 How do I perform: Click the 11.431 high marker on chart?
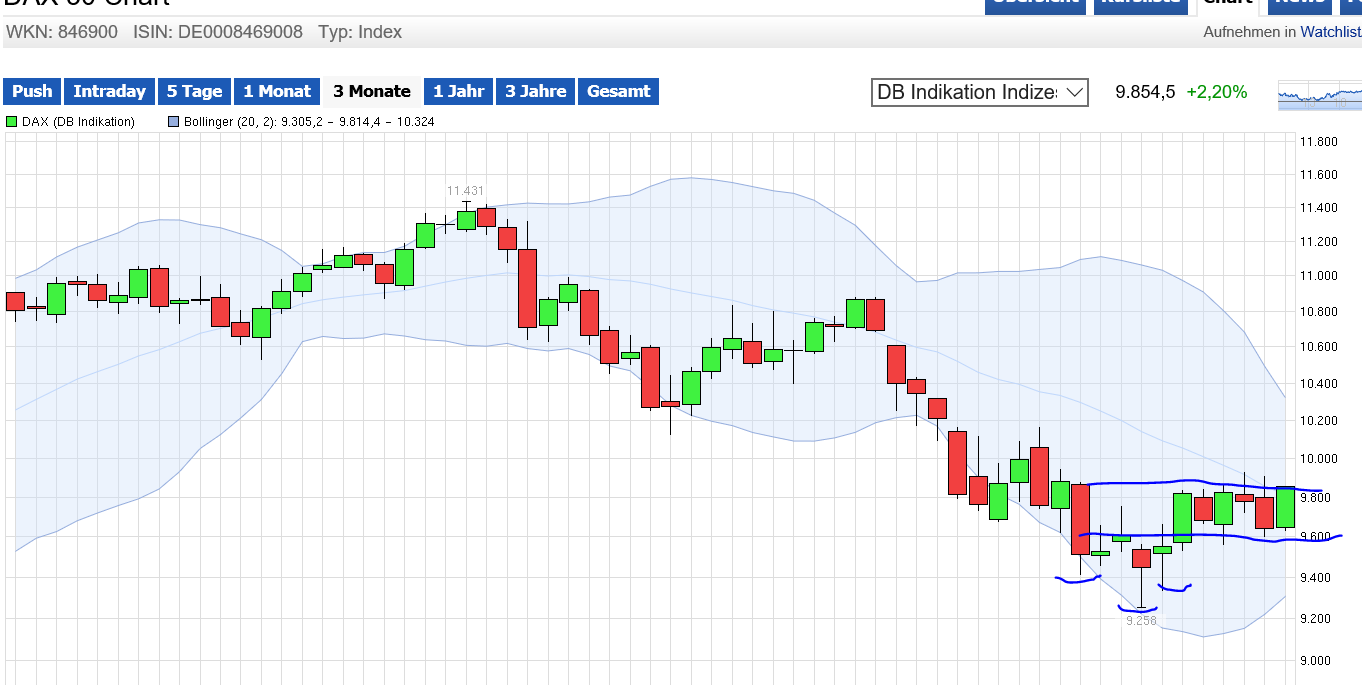(x=465, y=190)
